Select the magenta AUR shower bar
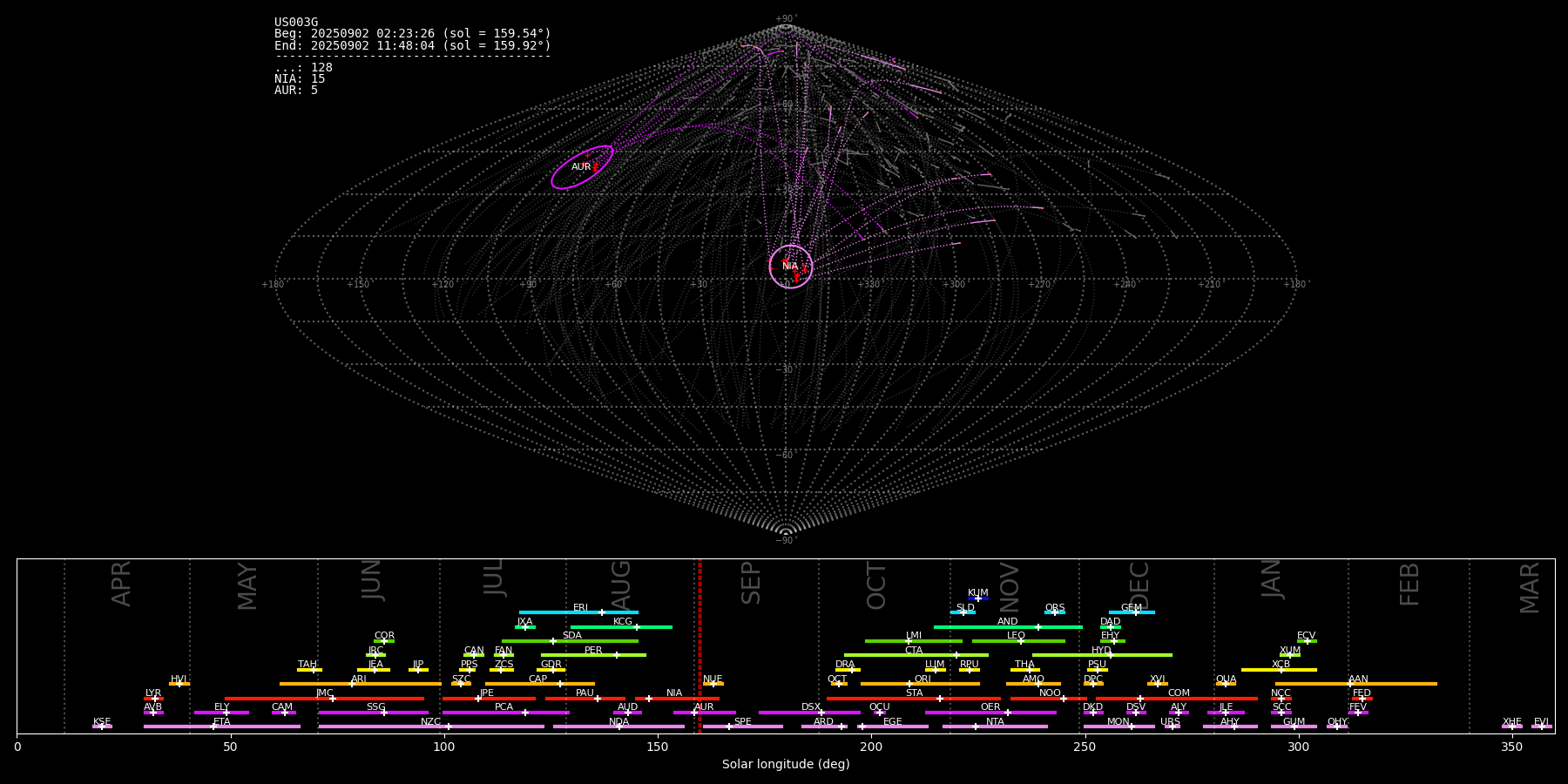Image resolution: width=1568 pixels, height=784 pixels. (x=704, y=712)
